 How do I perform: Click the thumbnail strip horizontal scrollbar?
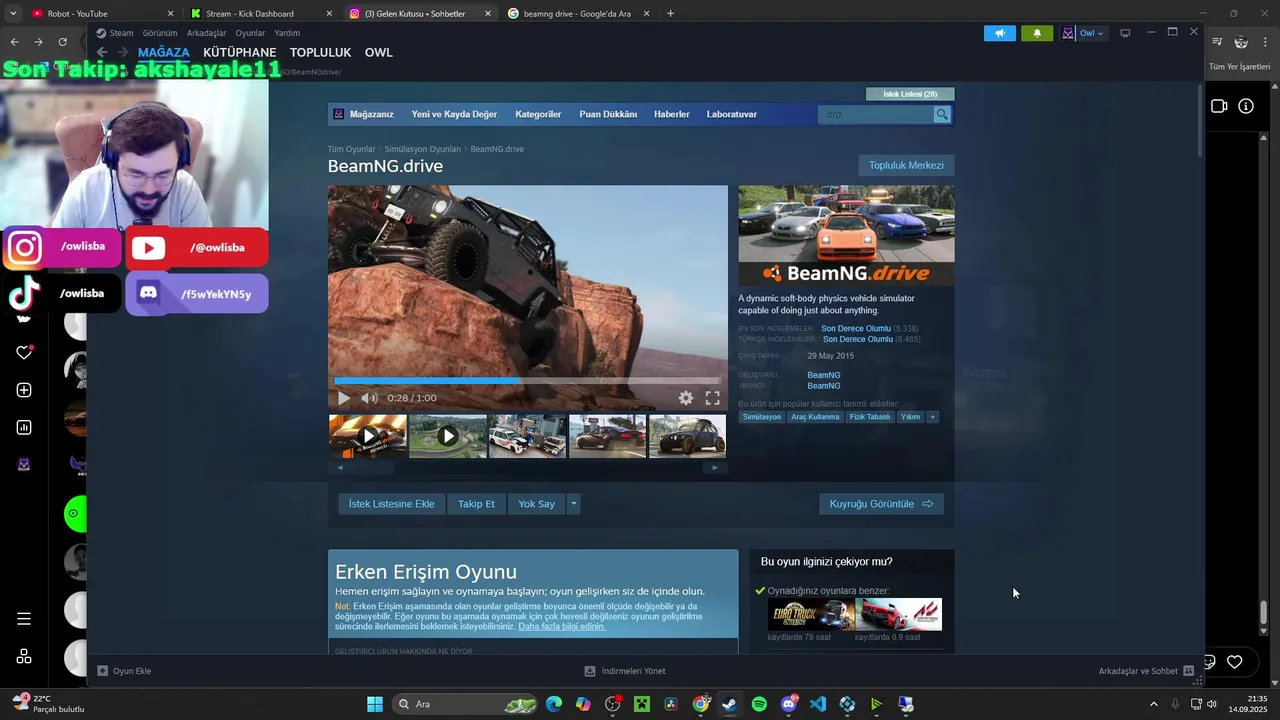(x=527, y=467)
